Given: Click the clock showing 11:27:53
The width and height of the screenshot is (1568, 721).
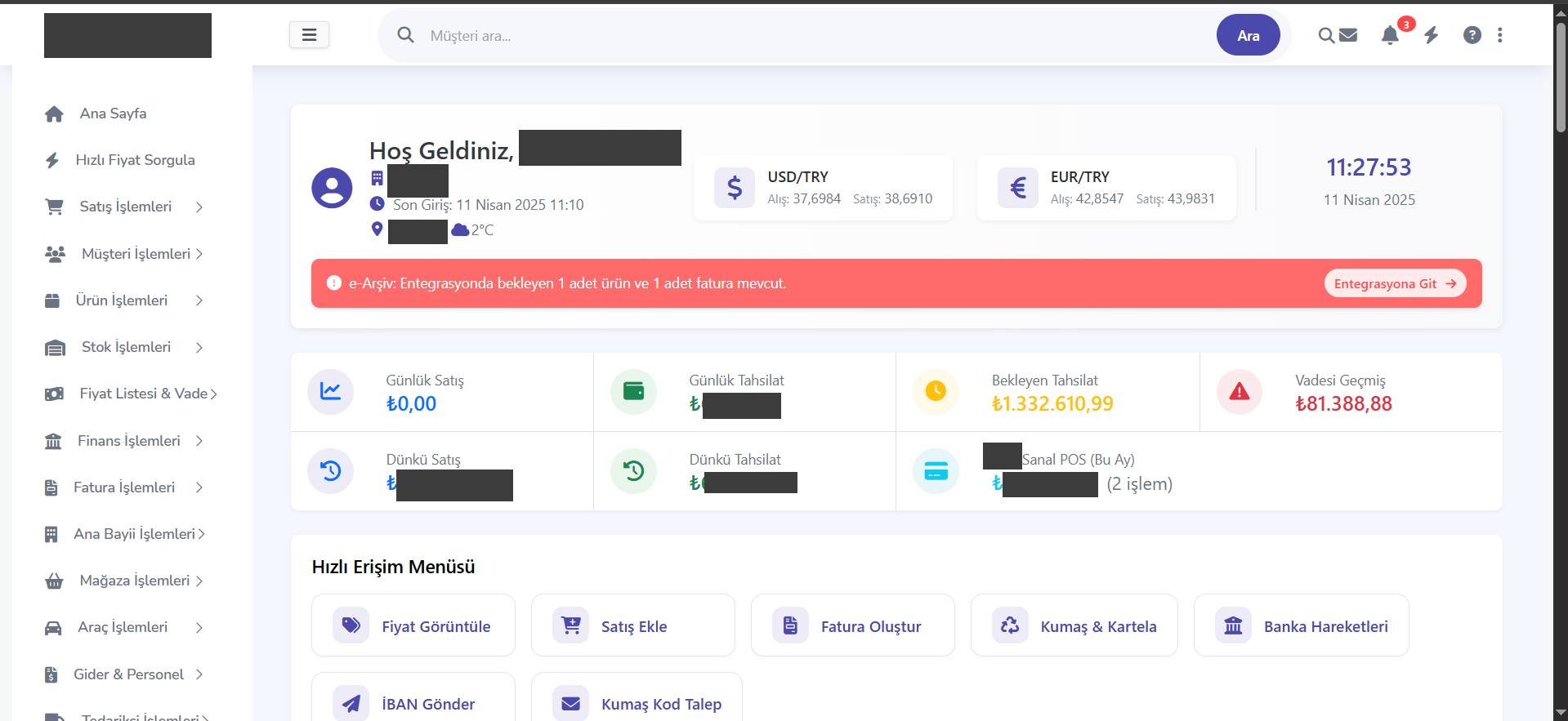Looking at the screenshot, I should [1369, 167].
